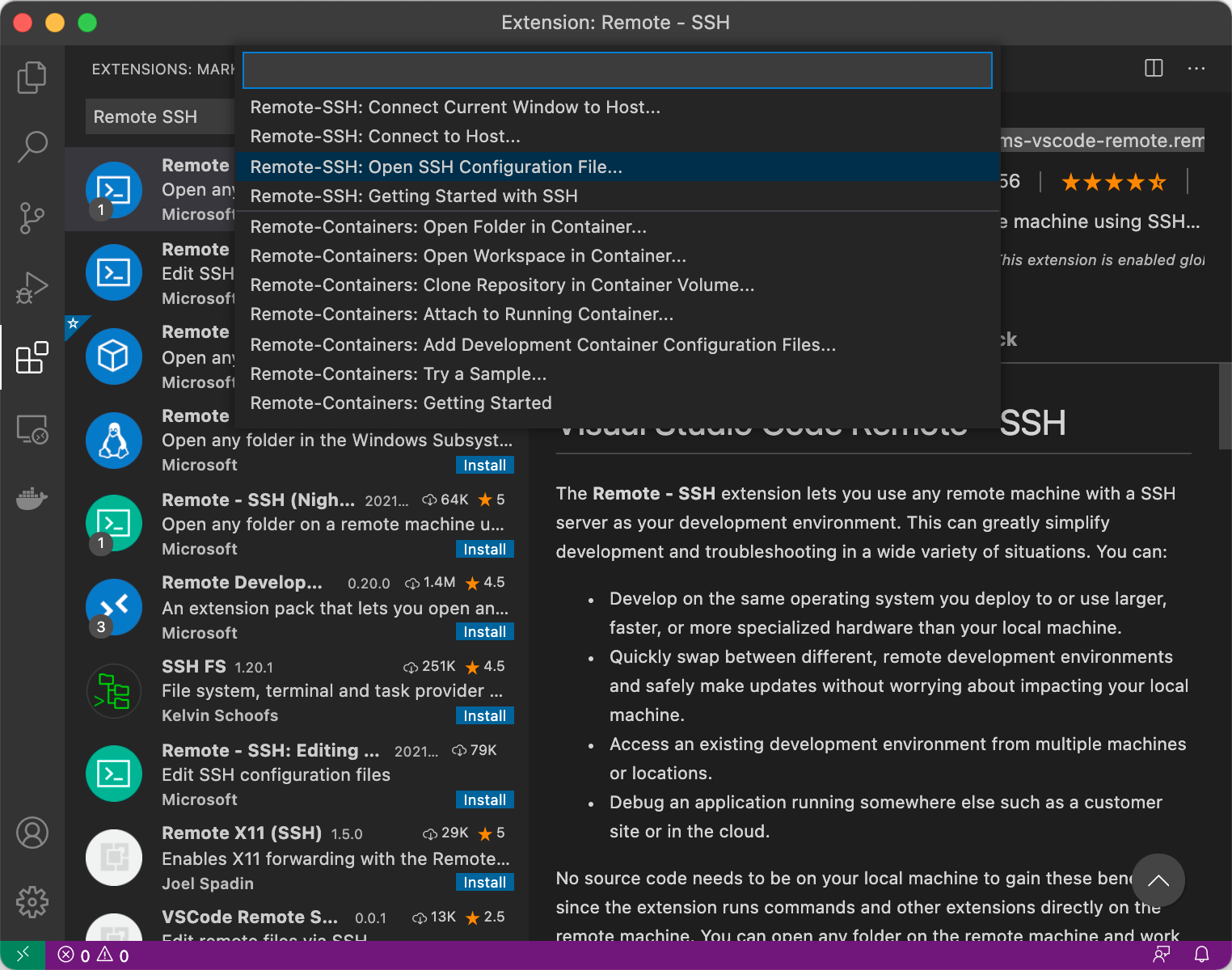The height and width of the screenshot is (970, 1232).
Task: Click the Remote SSH extensions search field
Action: point(160,117)
